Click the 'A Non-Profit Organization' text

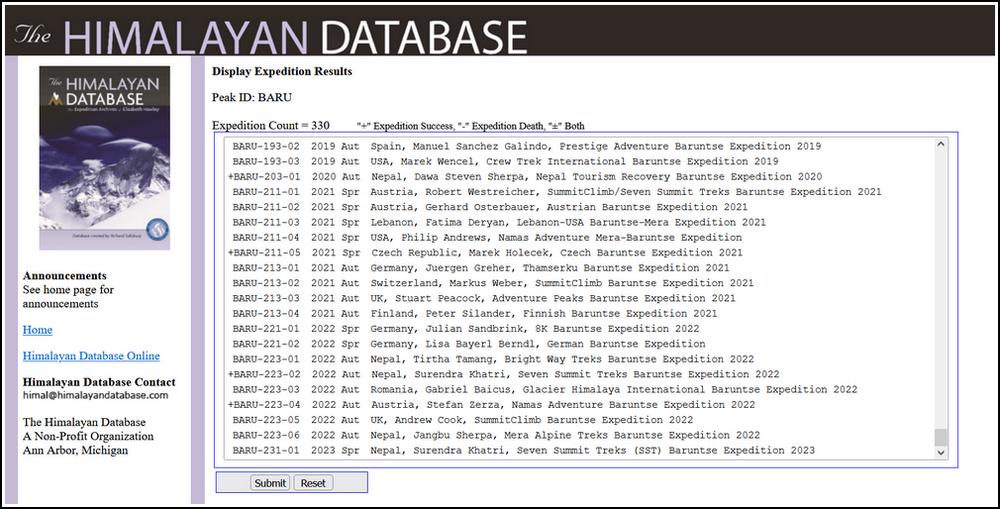[x=88, y=436]
